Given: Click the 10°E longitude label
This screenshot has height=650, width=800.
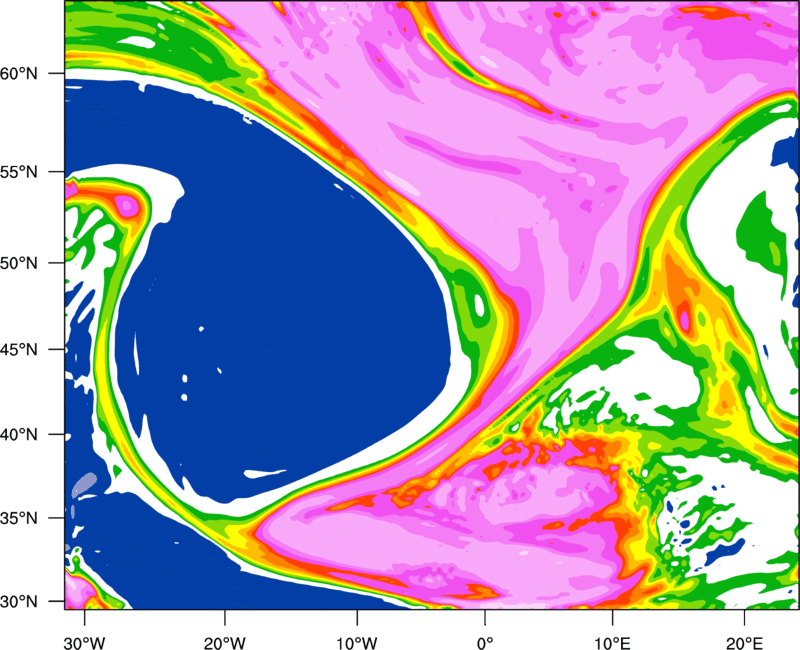Looking at the screenshot, I should tap(612, 643).
